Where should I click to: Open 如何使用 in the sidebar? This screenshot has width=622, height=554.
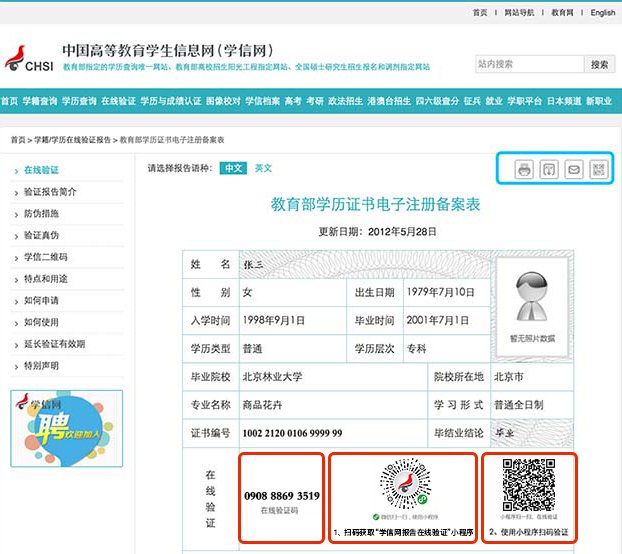pos(41,322)
